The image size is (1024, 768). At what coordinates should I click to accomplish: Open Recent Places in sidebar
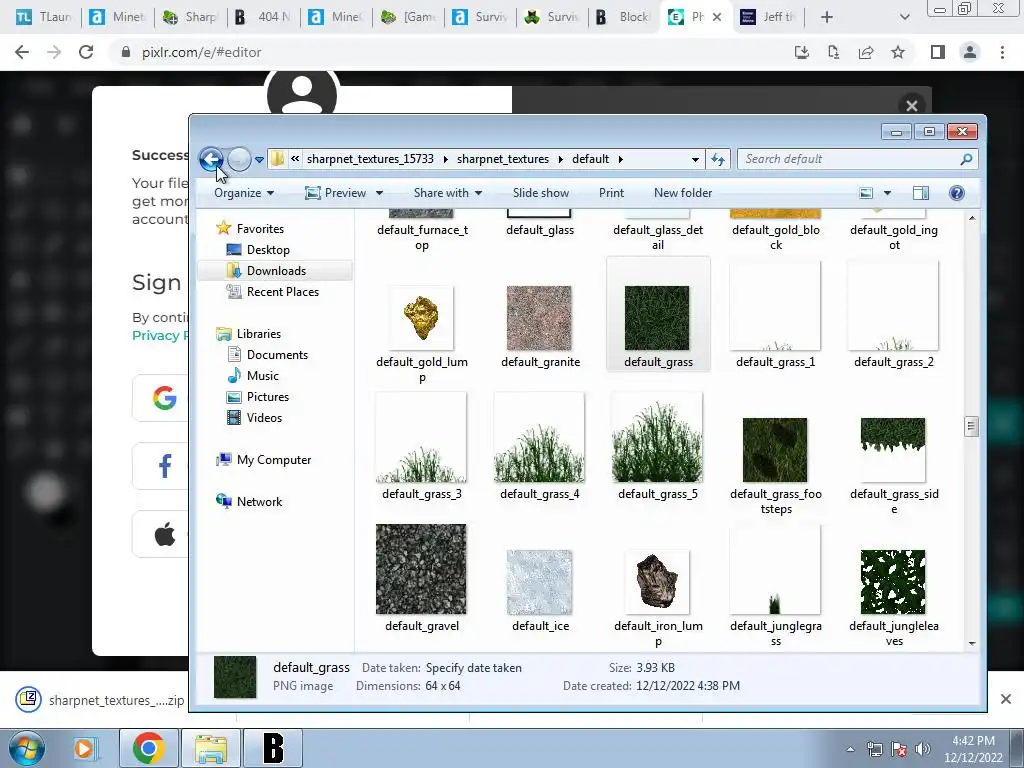pos(282,292)
